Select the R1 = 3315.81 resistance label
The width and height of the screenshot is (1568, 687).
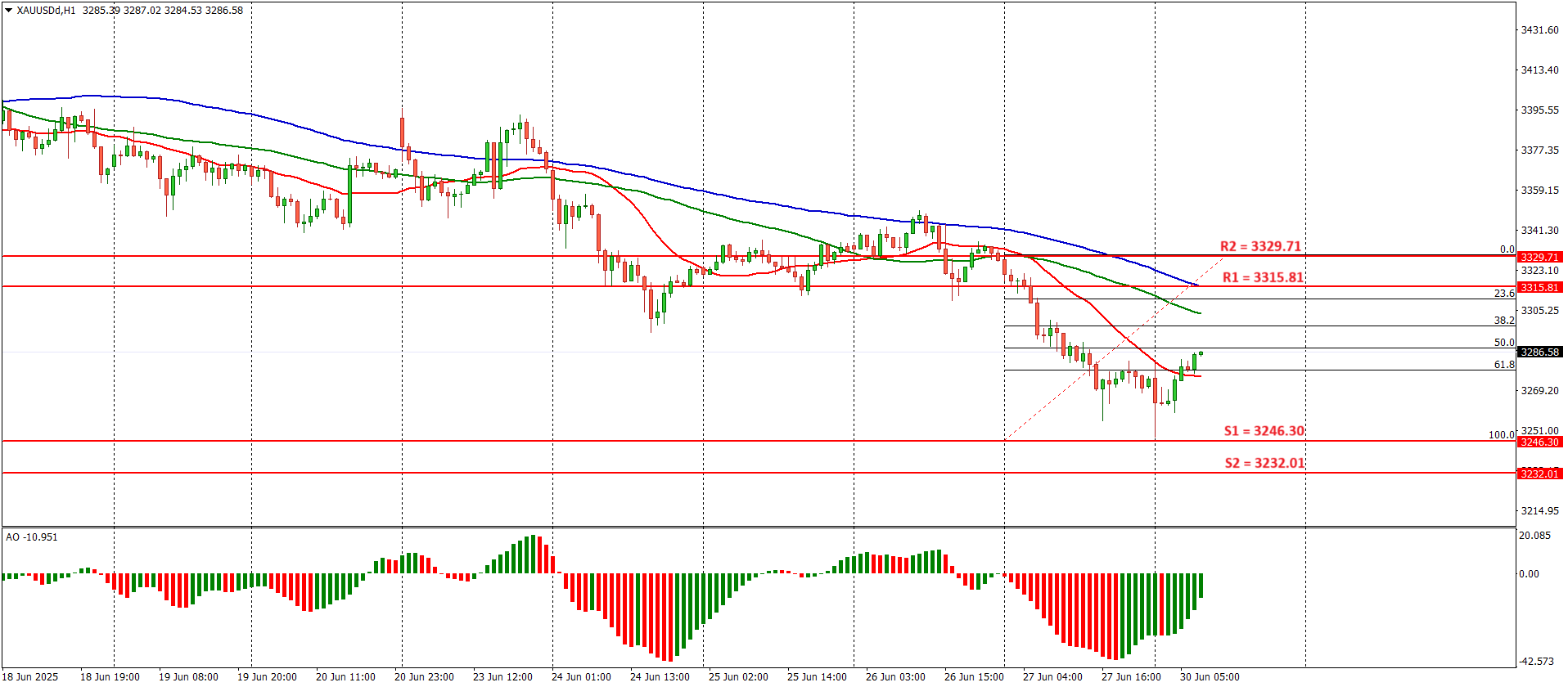tap(1262, 277)
